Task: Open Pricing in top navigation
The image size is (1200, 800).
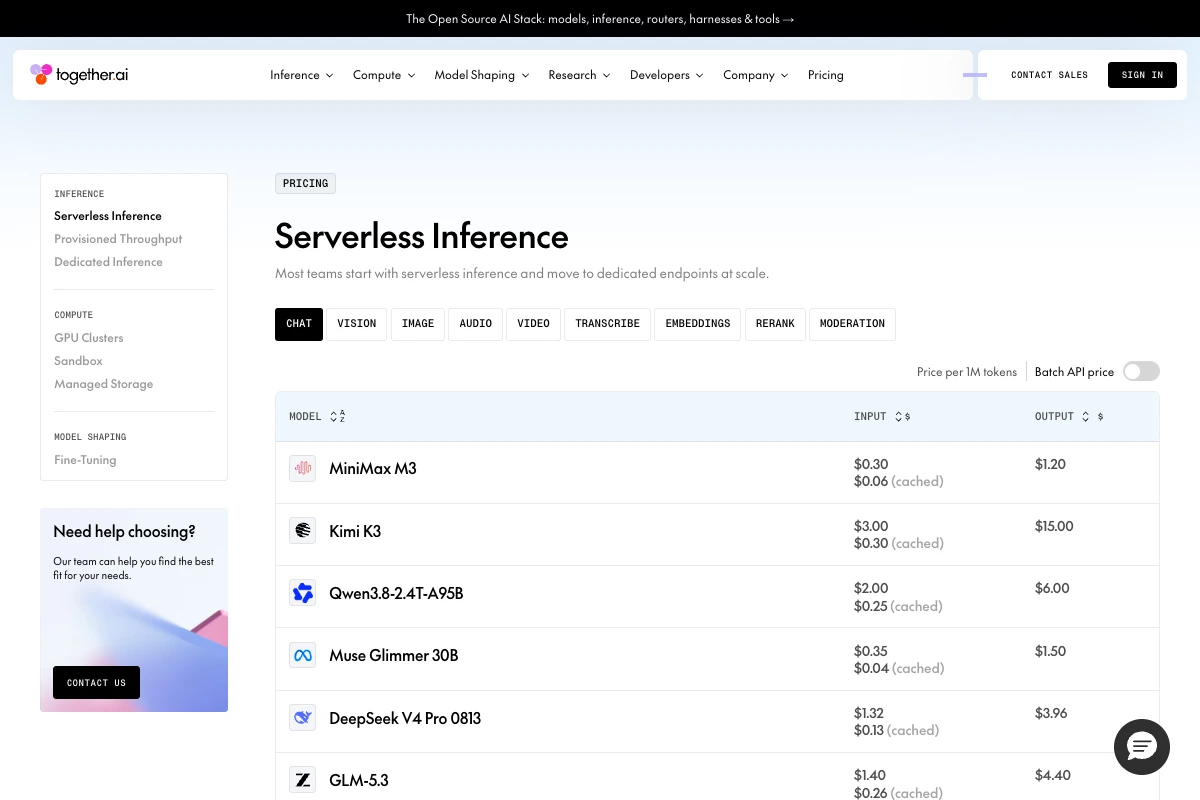Action: 826,75
